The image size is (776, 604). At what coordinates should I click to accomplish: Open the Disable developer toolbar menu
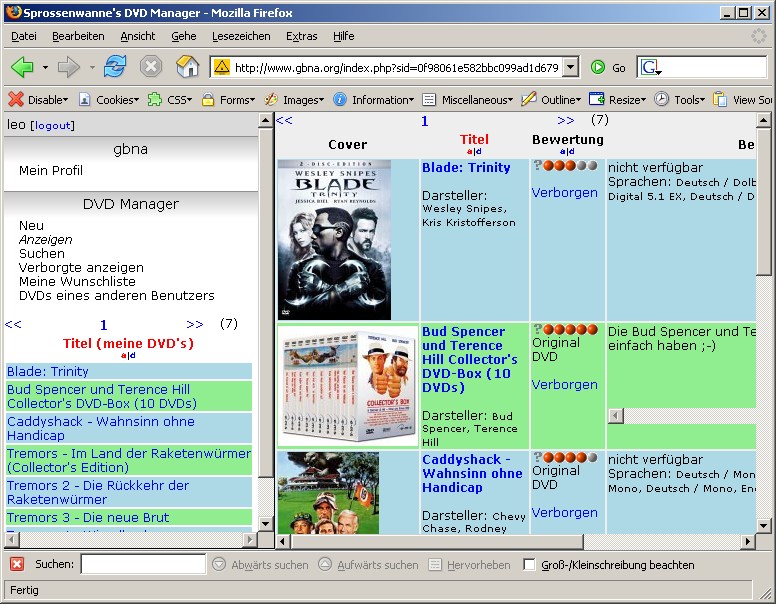38,100
